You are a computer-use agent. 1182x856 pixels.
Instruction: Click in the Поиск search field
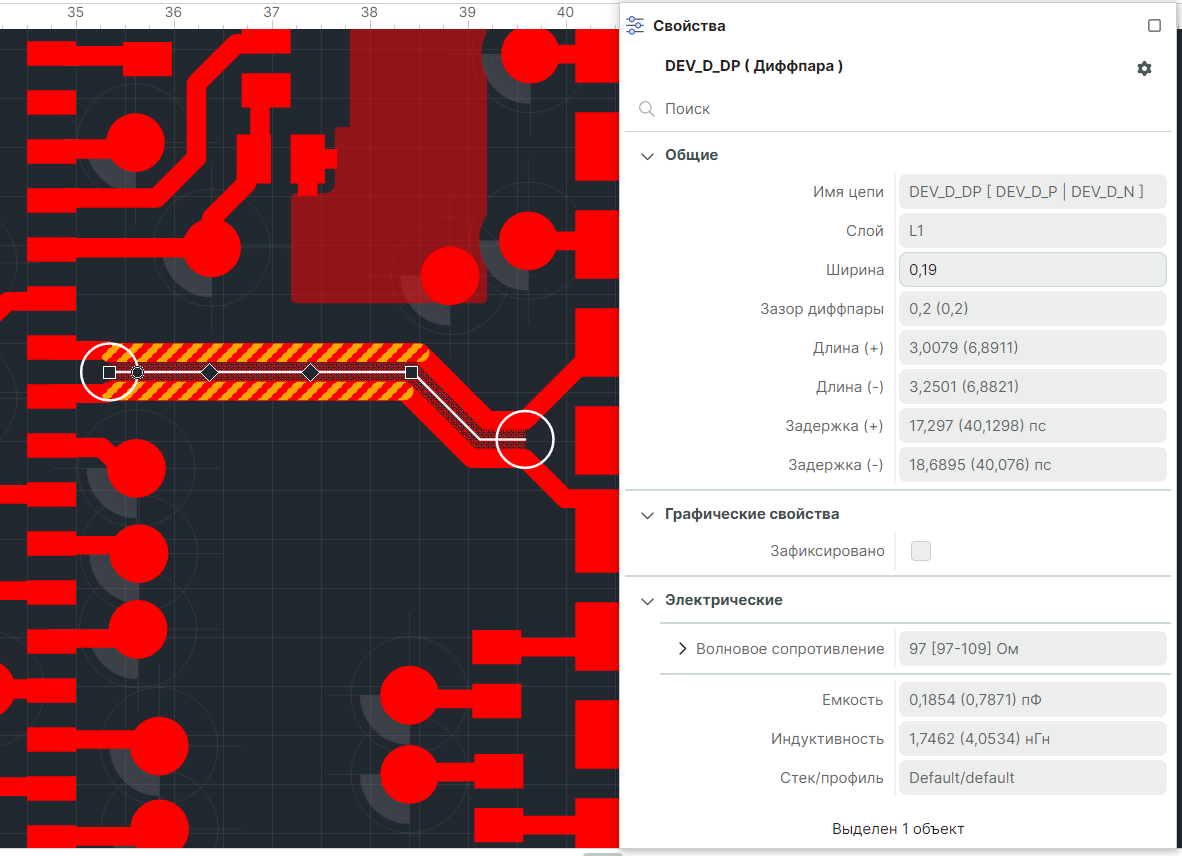click(900, 108)
